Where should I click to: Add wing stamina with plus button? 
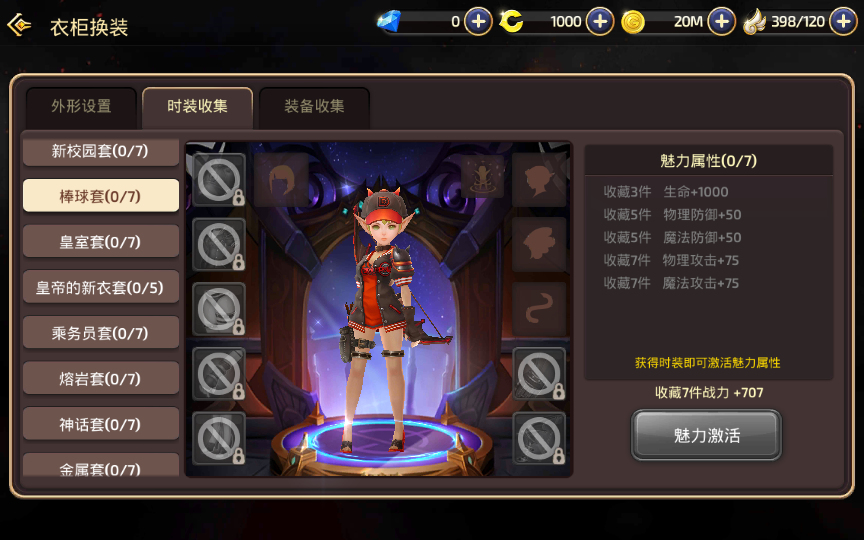pyautogui.click(x=844, y=21)
